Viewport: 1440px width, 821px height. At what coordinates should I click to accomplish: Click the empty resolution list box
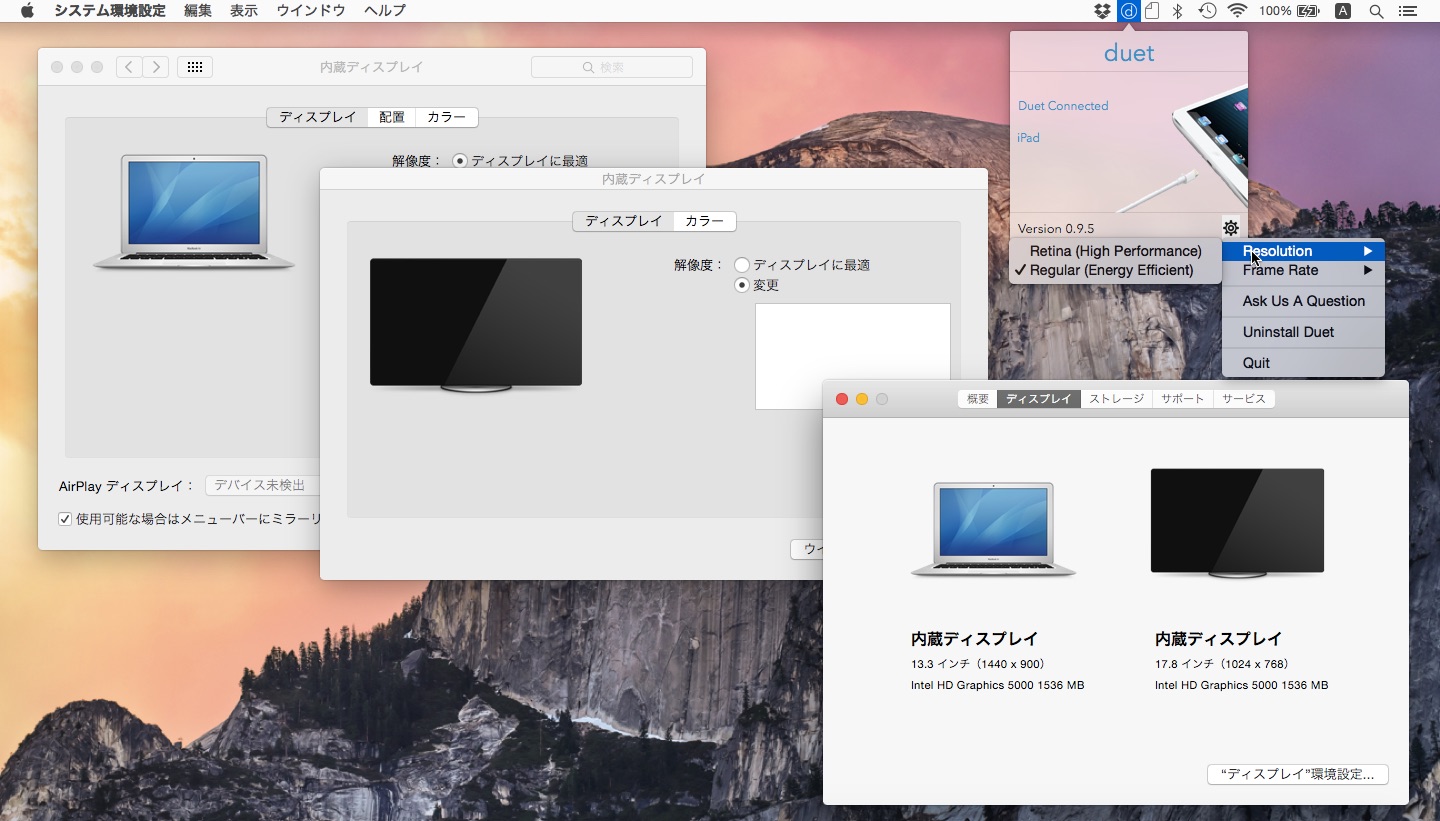tap(852, 356)
